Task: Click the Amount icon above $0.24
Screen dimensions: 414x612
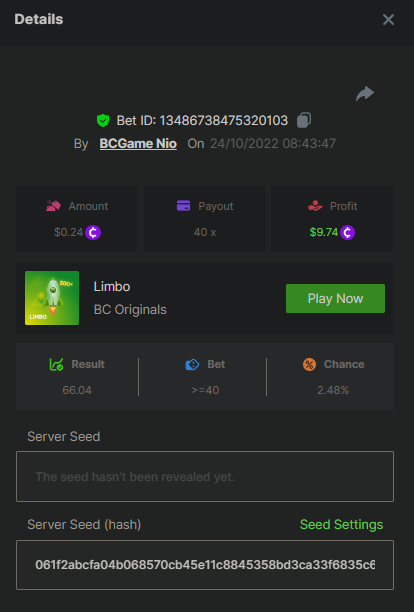Action: click(x=53, y=206)
